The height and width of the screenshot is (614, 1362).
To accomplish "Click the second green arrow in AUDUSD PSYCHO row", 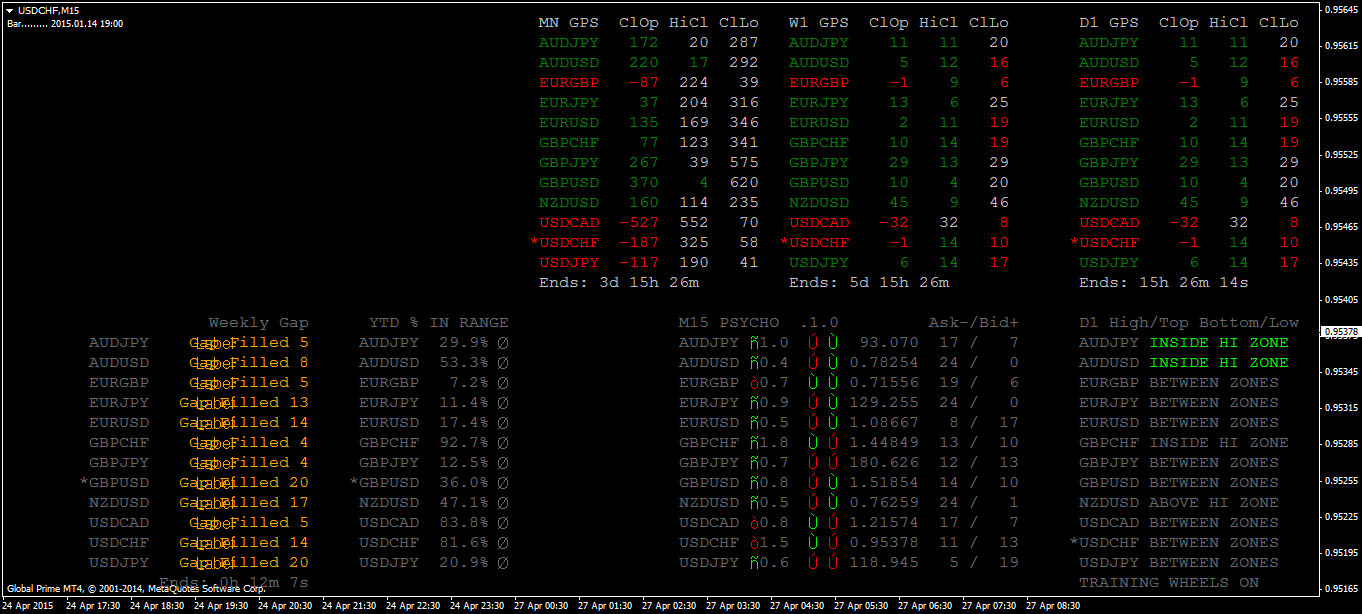I will click(x=833, y=362).
